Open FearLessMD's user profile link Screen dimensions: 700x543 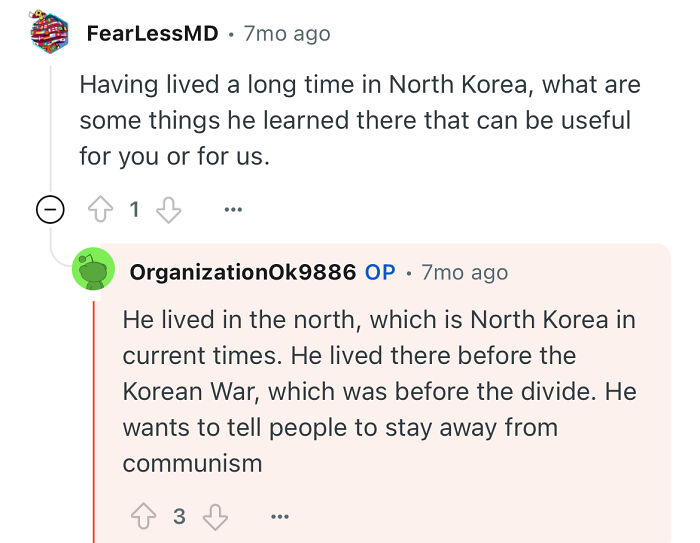click(x=152, y=33)
